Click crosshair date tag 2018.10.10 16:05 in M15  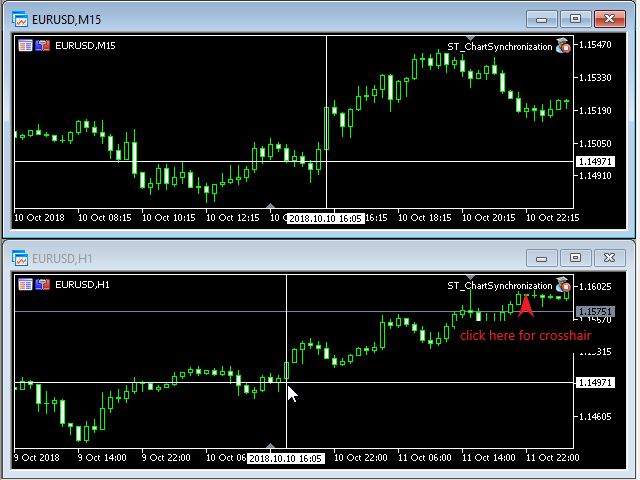click(326, 218)
